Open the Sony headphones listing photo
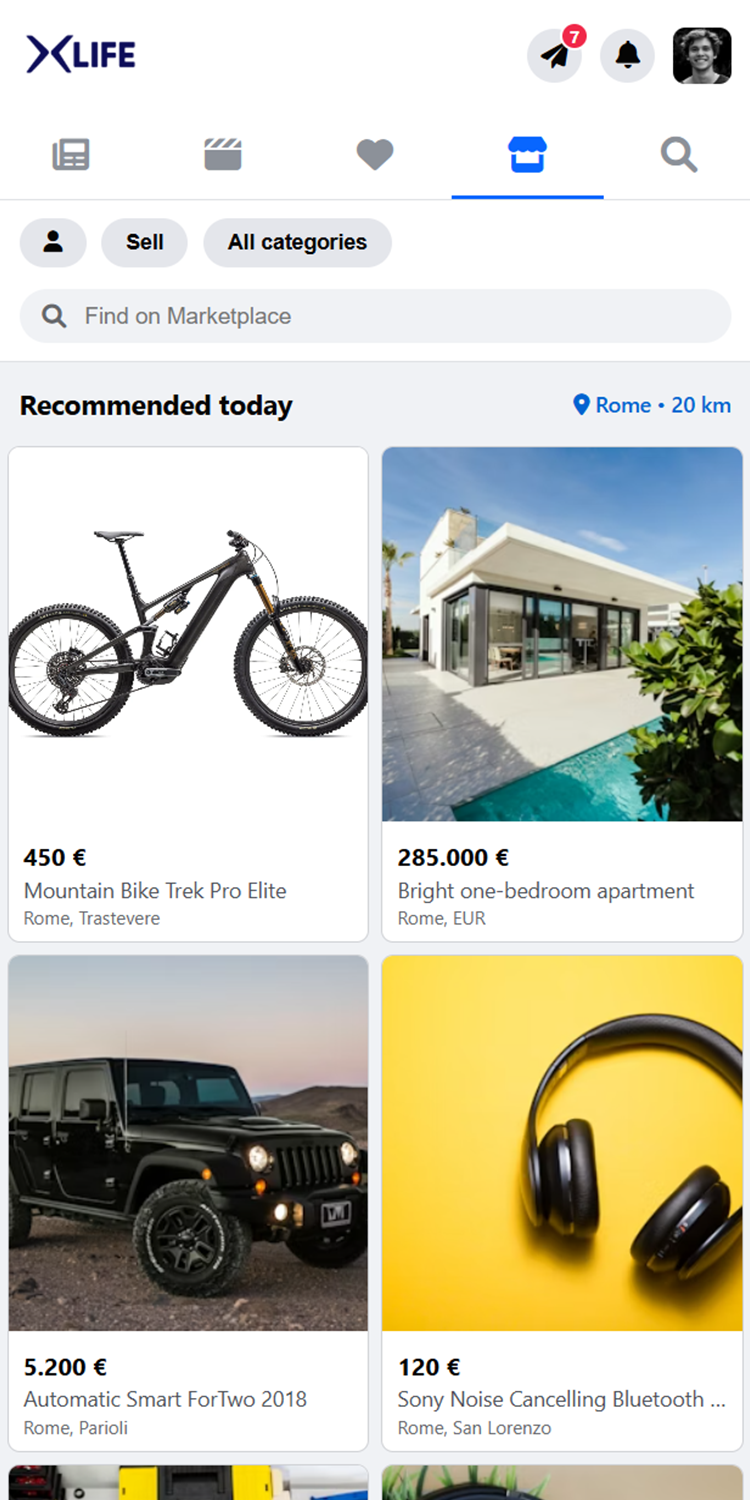 (562, 1143)
